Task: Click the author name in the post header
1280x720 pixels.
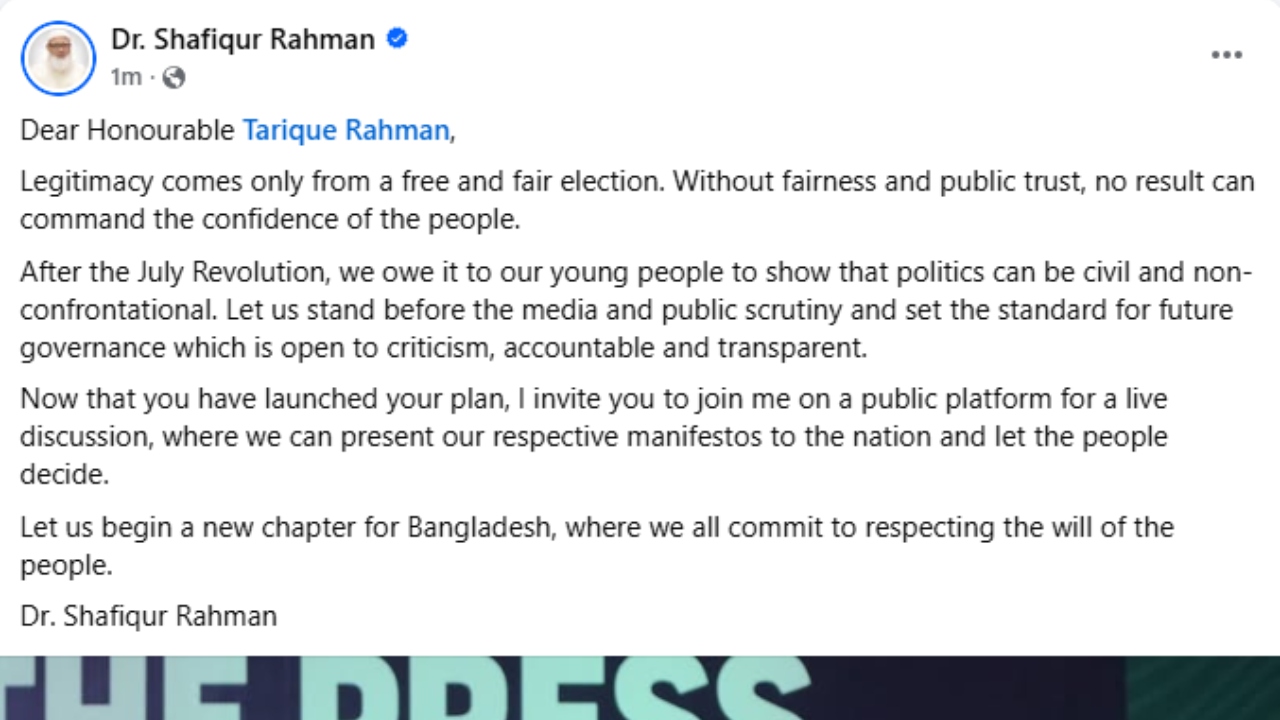Action: click(x=242, y=40)
